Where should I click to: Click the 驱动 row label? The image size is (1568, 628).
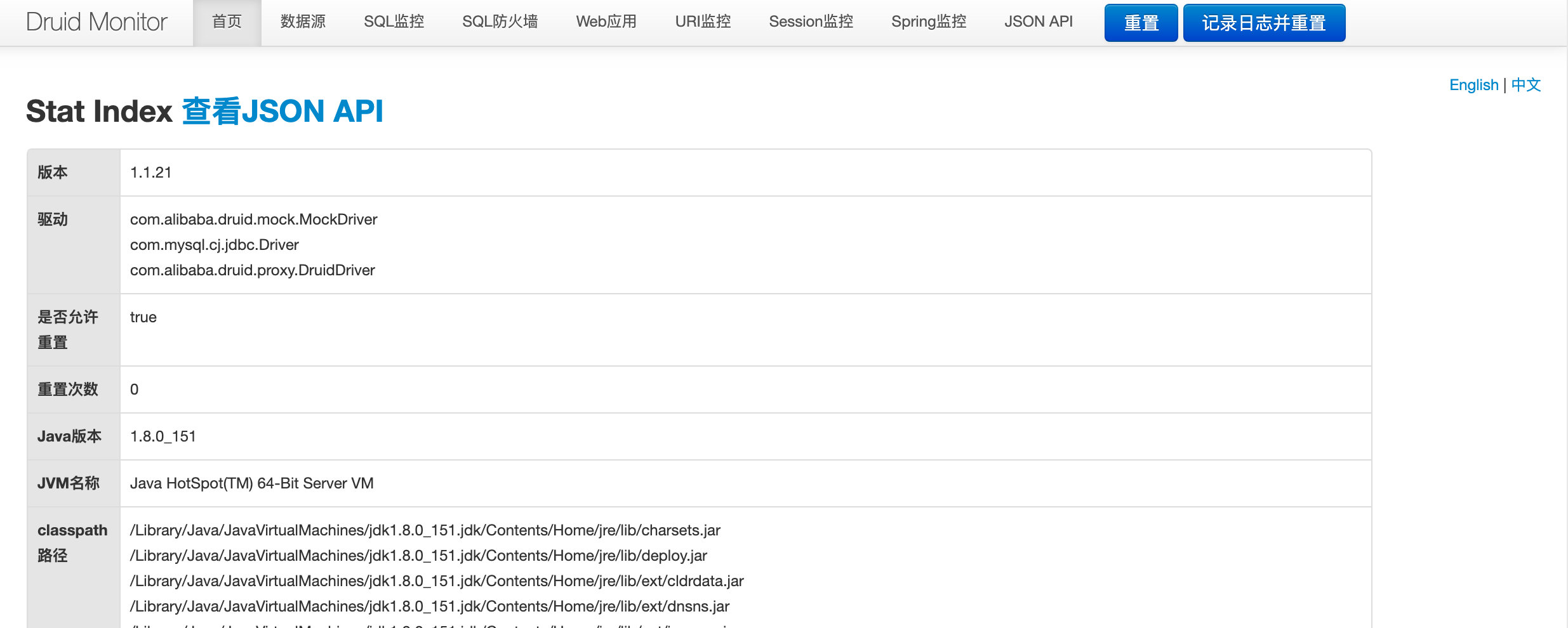[53, 219]
